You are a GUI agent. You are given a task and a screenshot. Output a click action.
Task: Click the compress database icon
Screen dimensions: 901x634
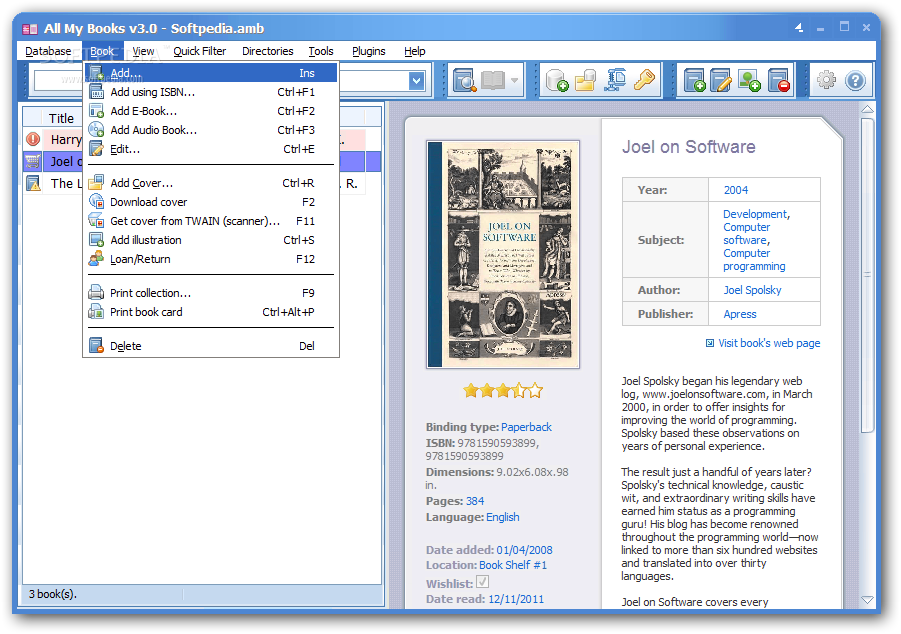tap(615, 80)
